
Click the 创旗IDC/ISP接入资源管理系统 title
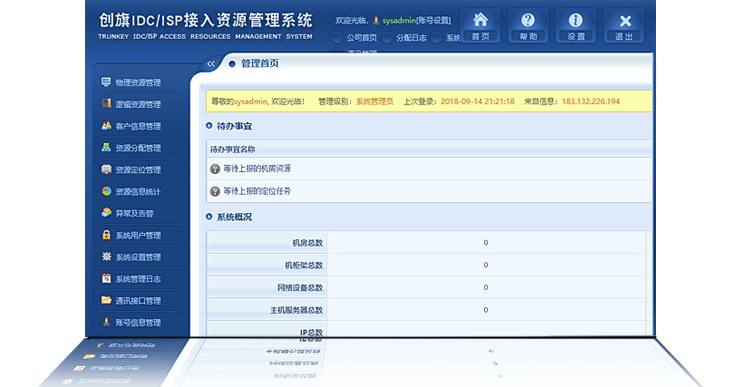(x=206, y=20)
